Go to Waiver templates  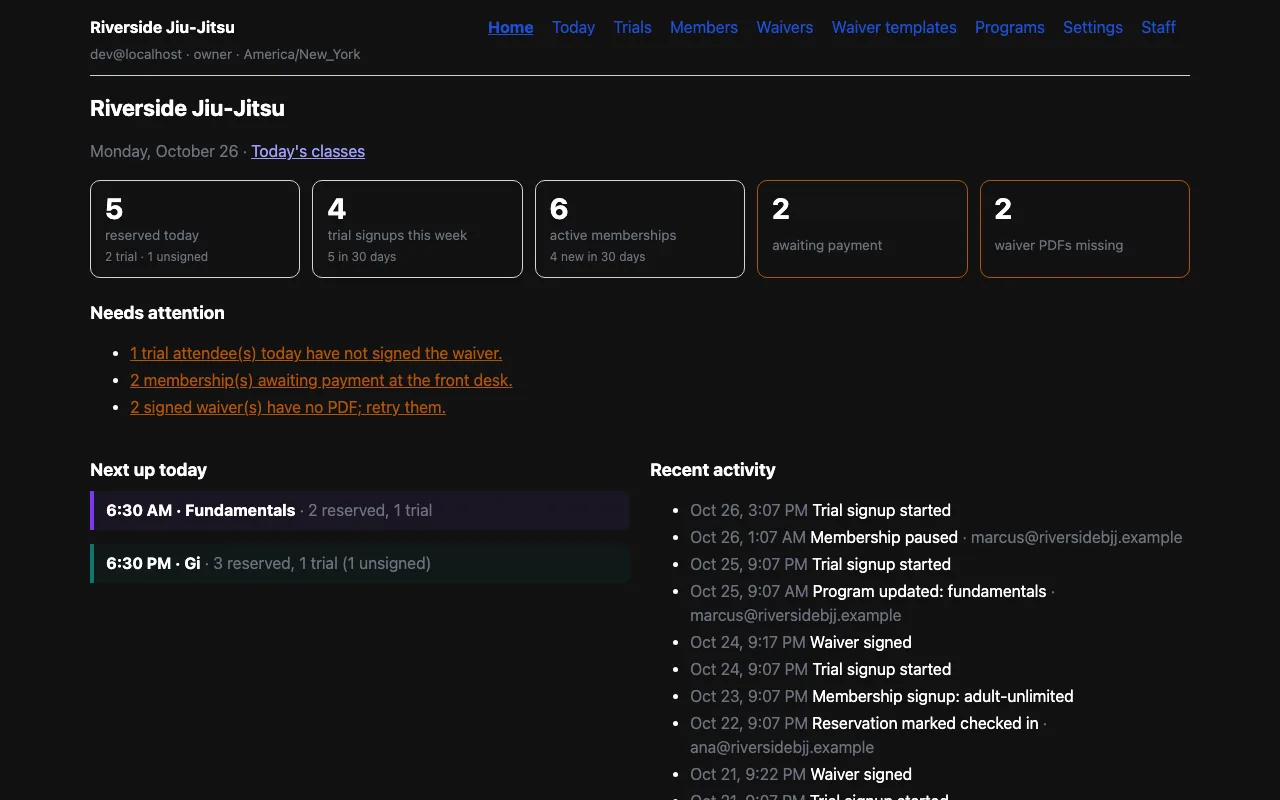894,27
